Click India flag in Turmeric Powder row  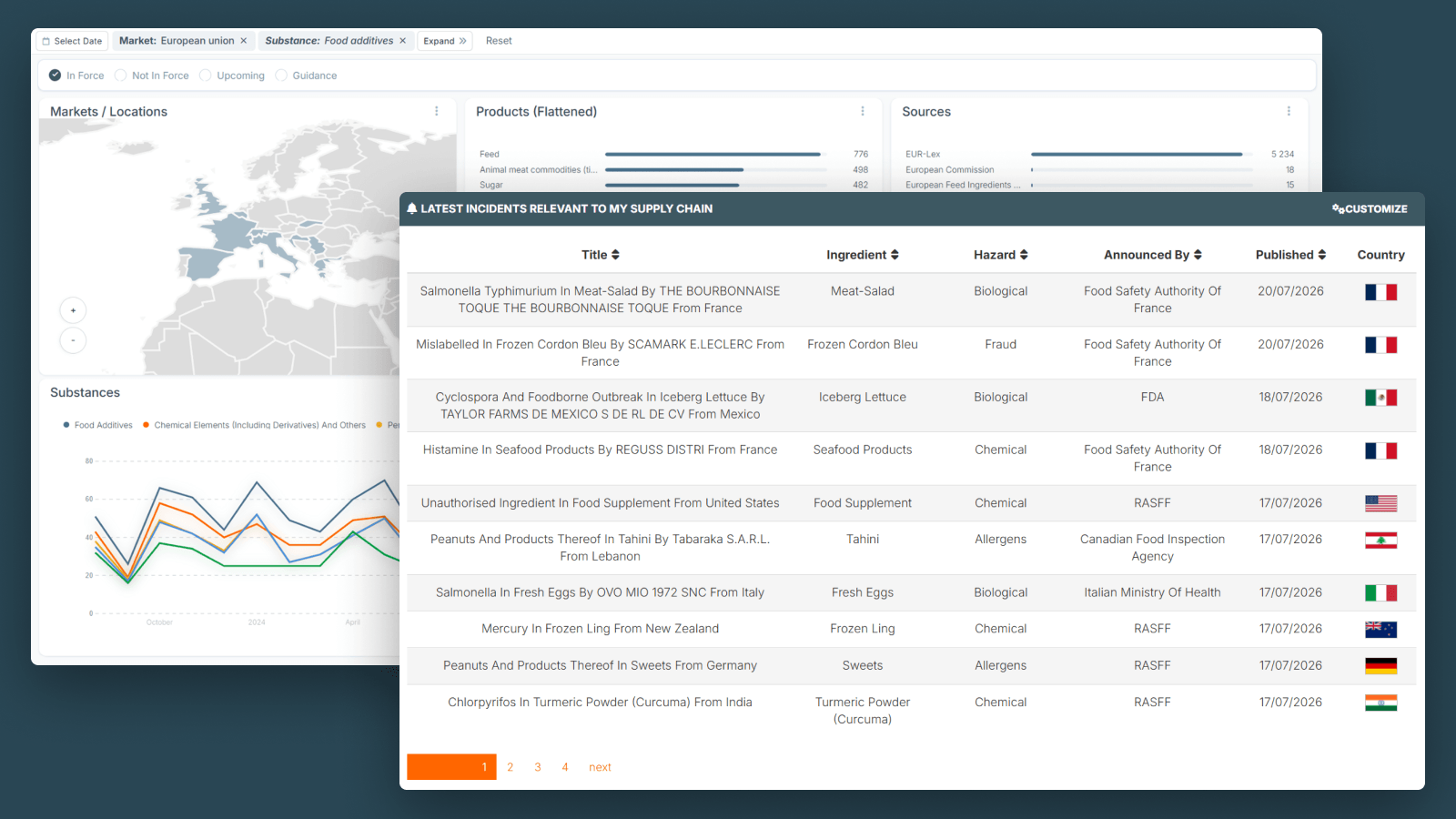pos(1380,703)
